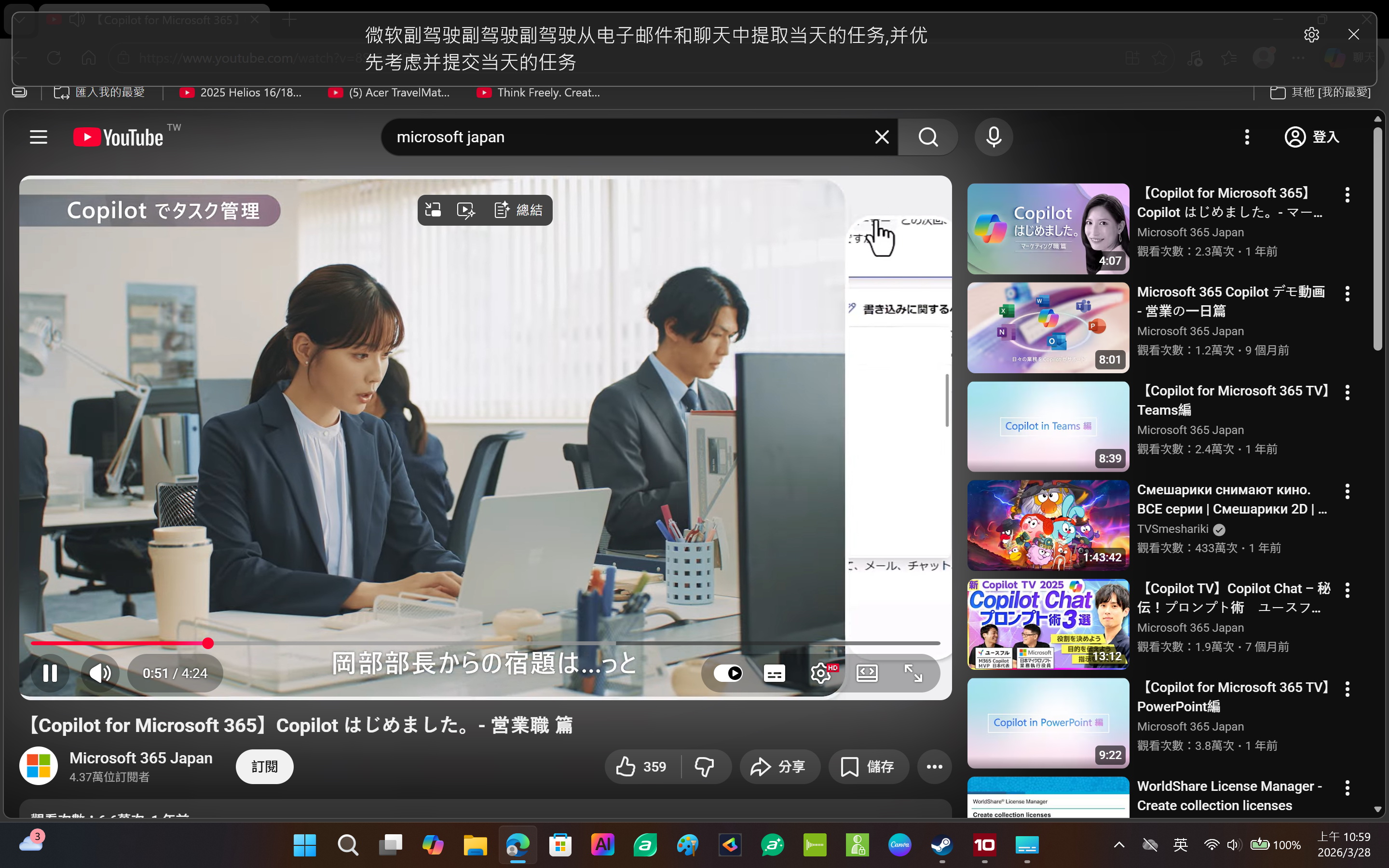The width and height of the screenshot is (1389, 868).
Task: Clear the search box text
Action: [x=882, y=137]
